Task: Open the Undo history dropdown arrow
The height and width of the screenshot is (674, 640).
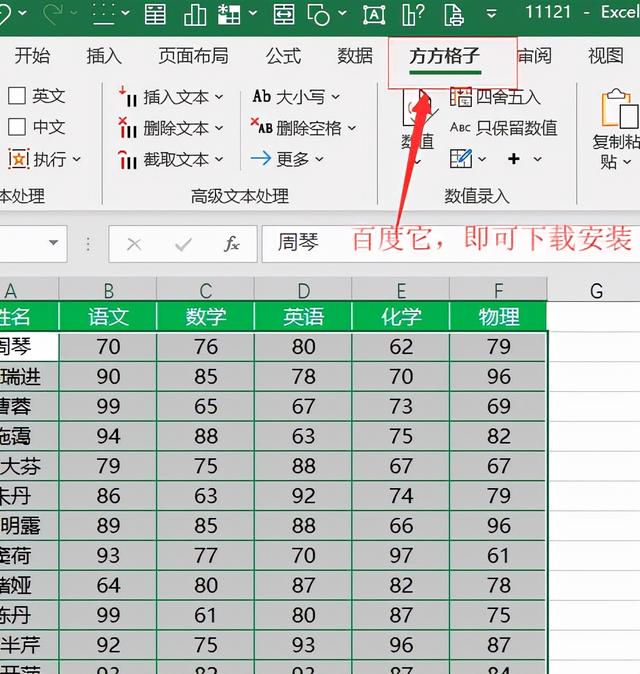Action: [22, 13]
